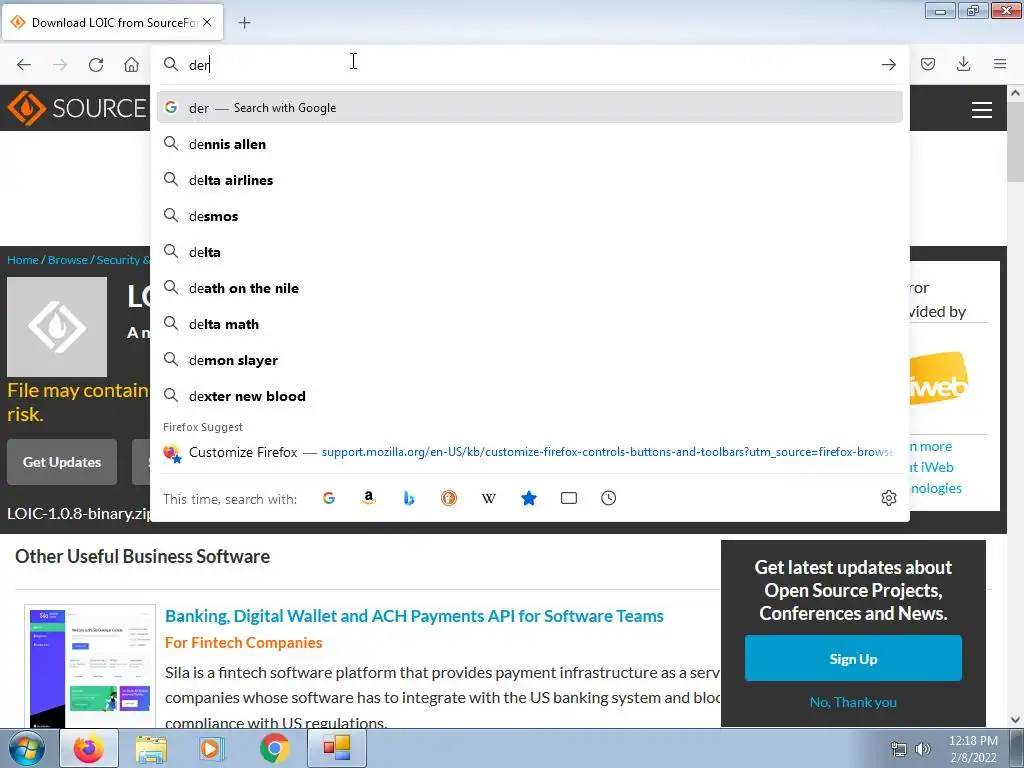Open the Save to Pocket icon

pyautogui.click(x=928, y=64)
